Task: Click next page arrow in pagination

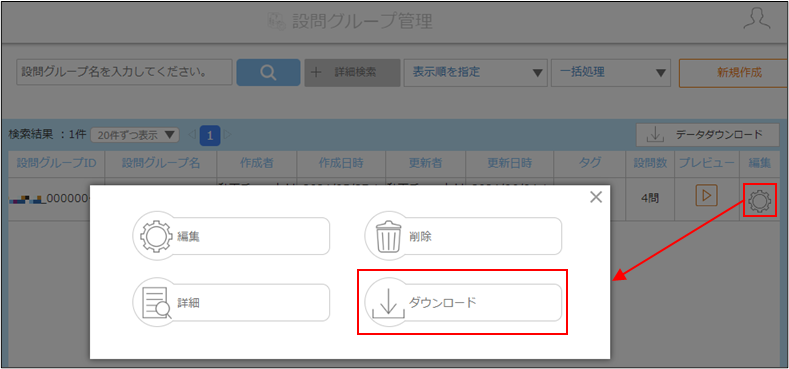Action: (227, 135)
